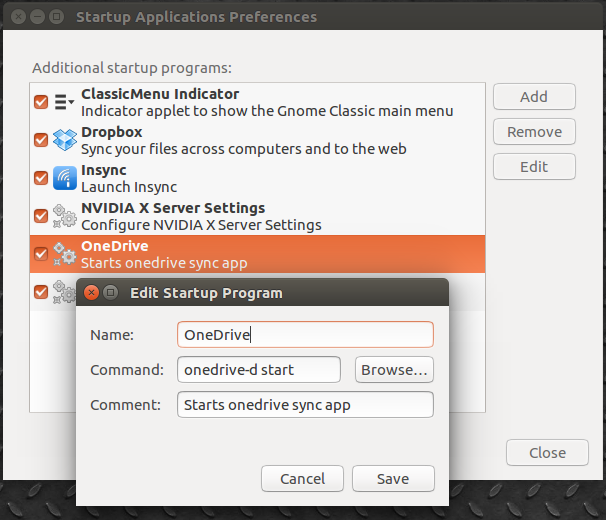Uncheck the ClassicMenu Indicator checkbox
606x520 pixels.
(41, 102)
